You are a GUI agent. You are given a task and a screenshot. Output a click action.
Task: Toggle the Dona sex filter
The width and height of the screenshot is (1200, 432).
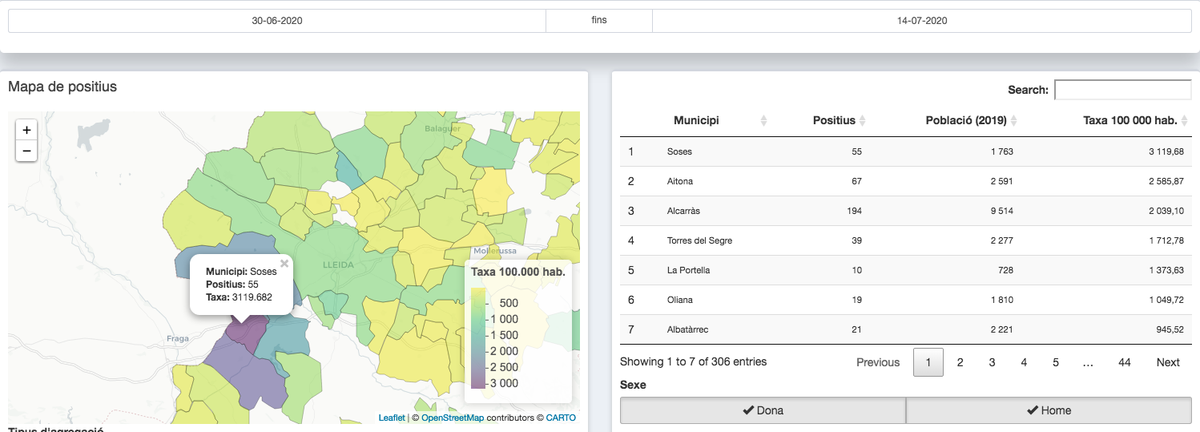[763, 410]
